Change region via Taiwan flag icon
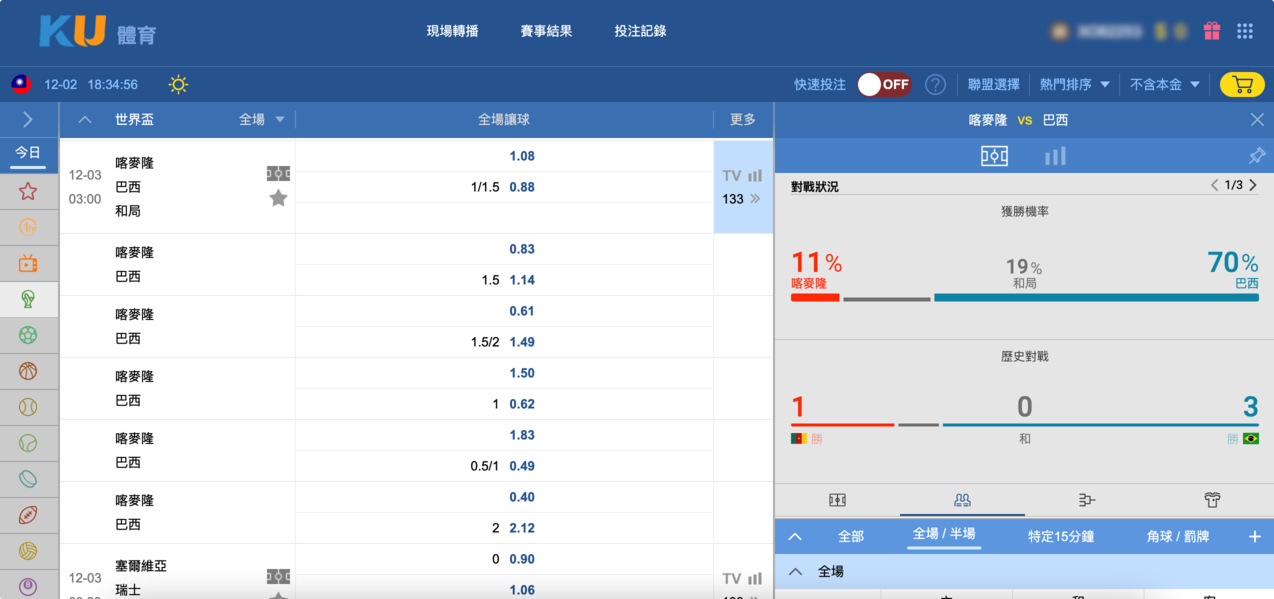1274x599 pixels. [x=21, y=84]
